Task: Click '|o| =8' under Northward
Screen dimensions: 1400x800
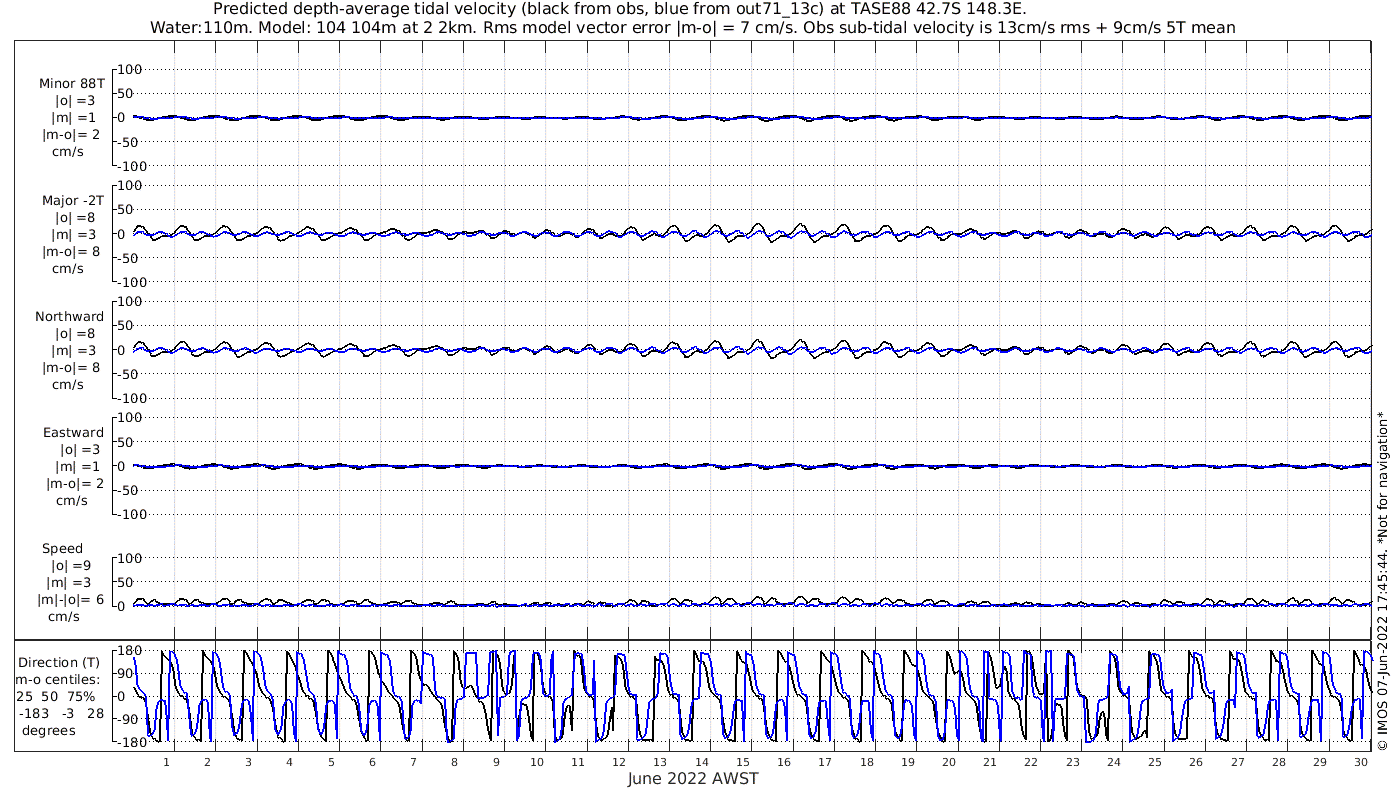Action: [75, 334]
